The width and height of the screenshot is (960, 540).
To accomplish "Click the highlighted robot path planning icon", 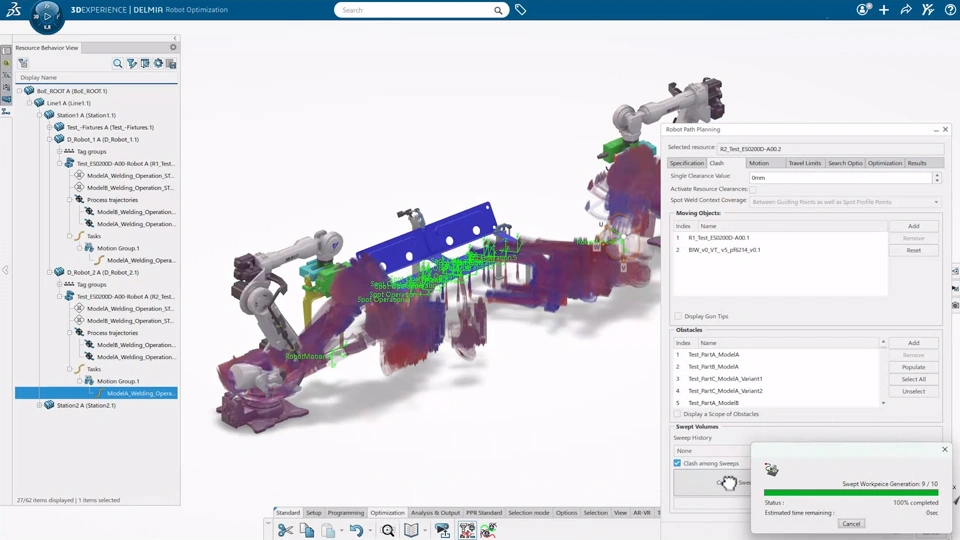I will (467, 530).
